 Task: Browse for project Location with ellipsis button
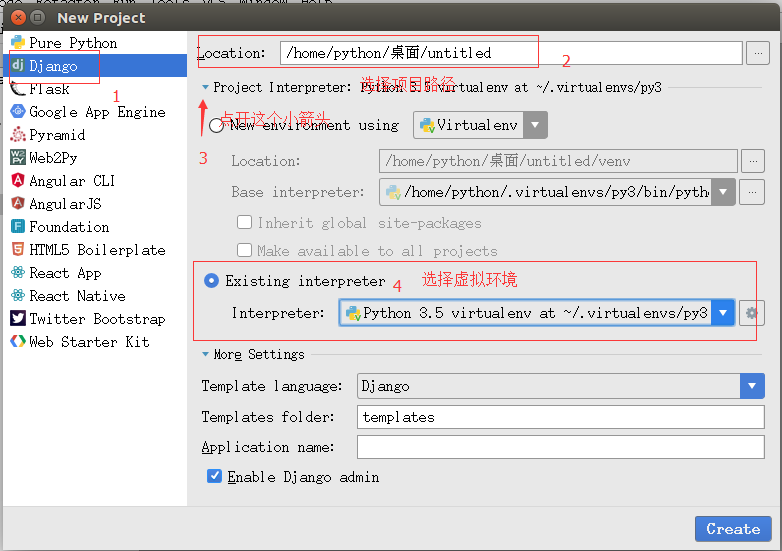[758, 52]
